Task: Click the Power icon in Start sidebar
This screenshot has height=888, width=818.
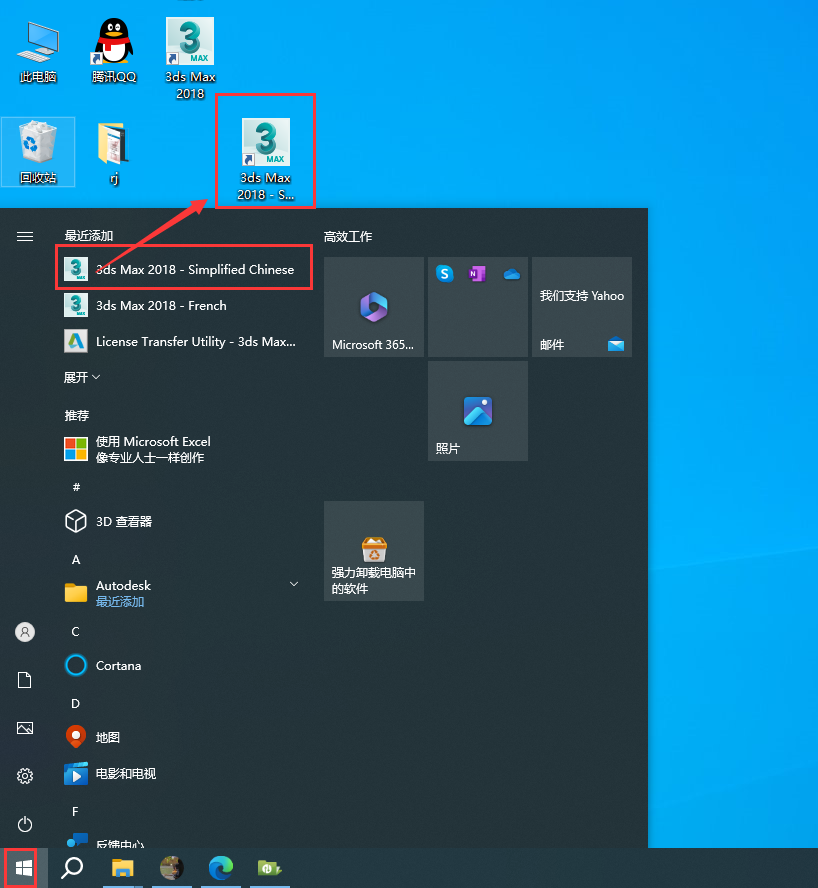Action: point(25,824)
